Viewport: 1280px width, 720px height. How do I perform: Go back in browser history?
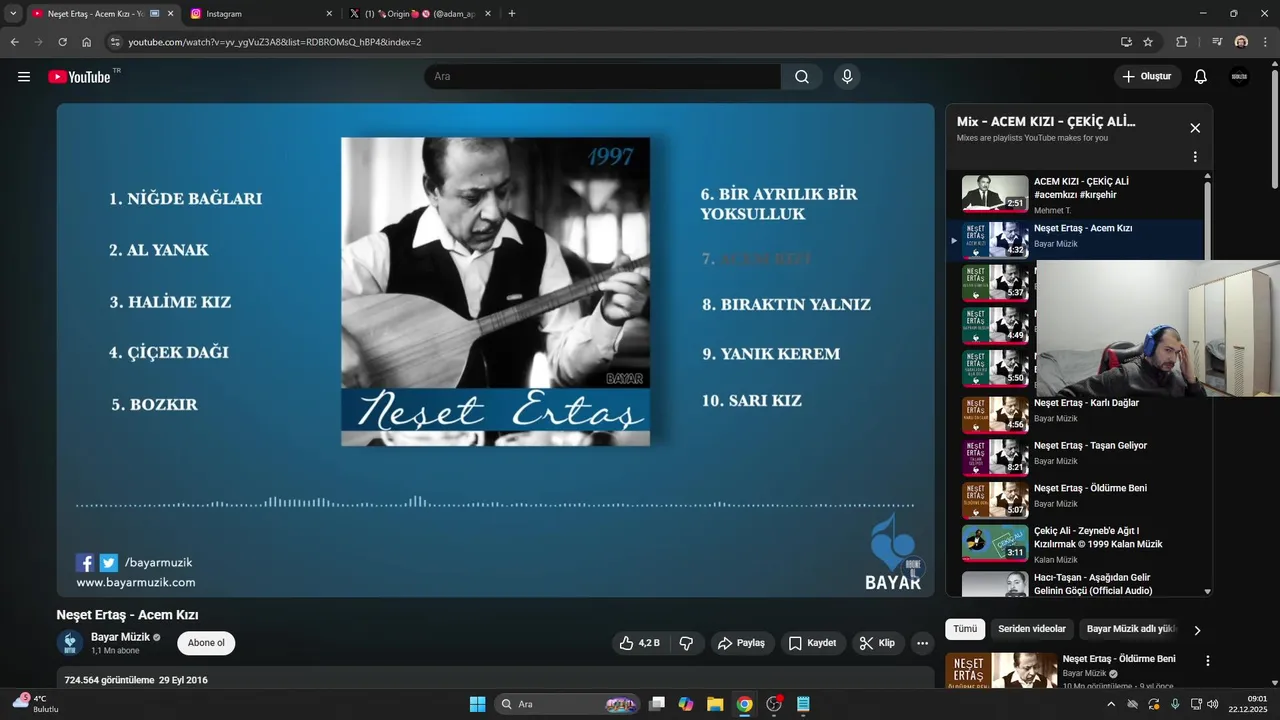[15, 42]
